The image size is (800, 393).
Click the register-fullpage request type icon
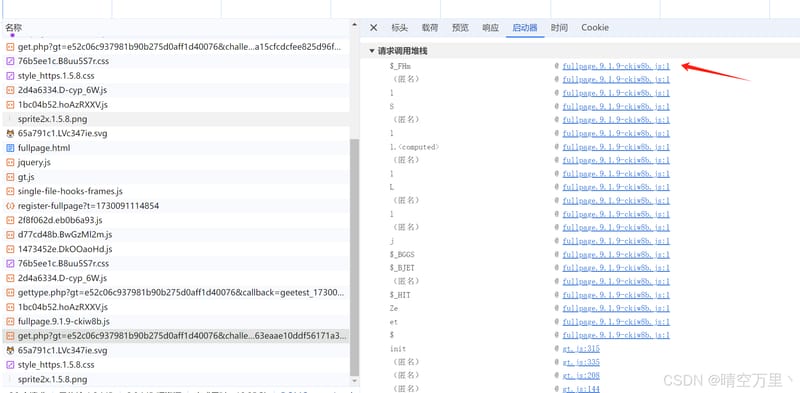(x=10, y=206)
